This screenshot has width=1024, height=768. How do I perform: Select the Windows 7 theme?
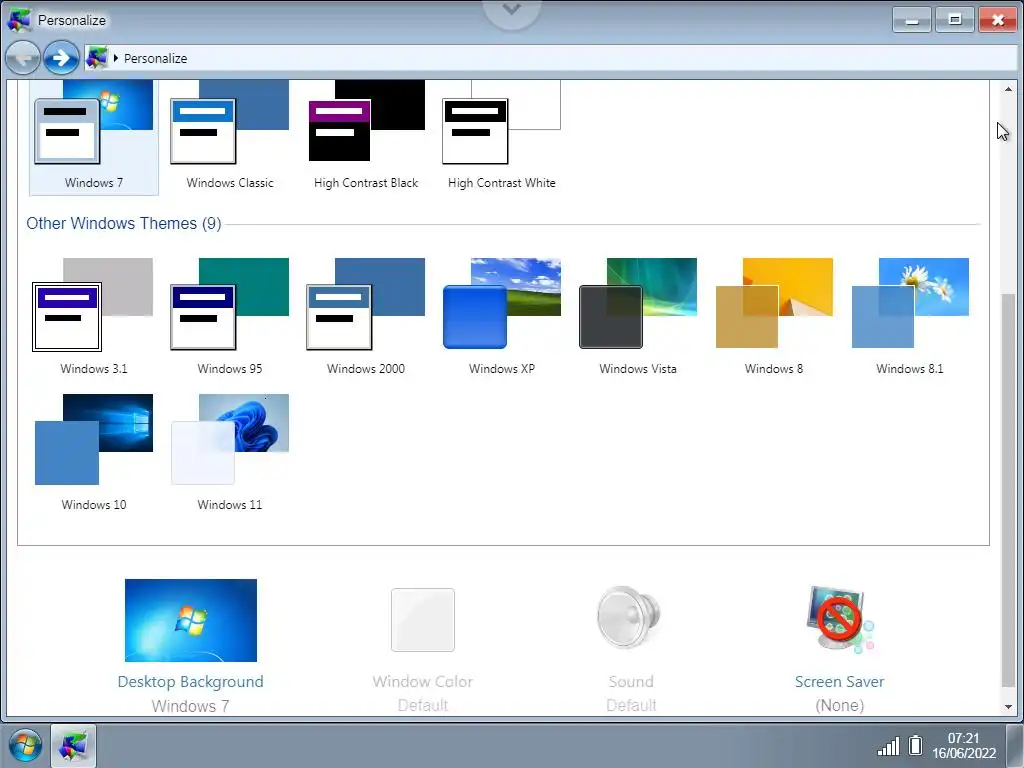pos(93,136)
